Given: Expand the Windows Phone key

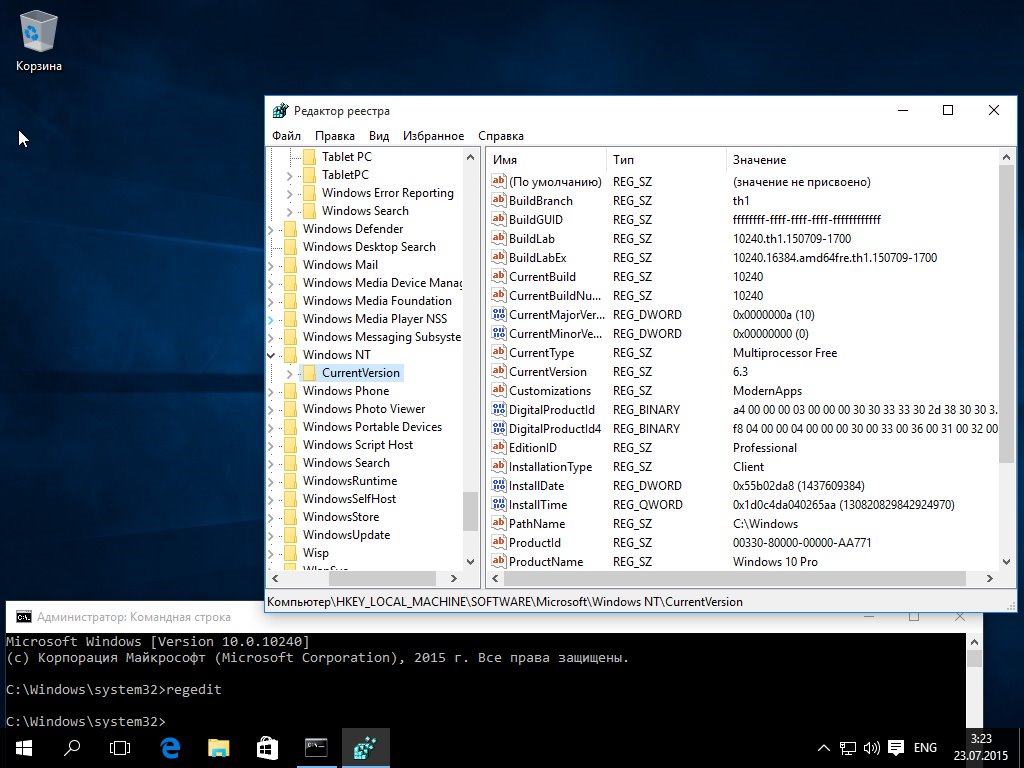Looking at the screenshot, I should tap(271, 391).
